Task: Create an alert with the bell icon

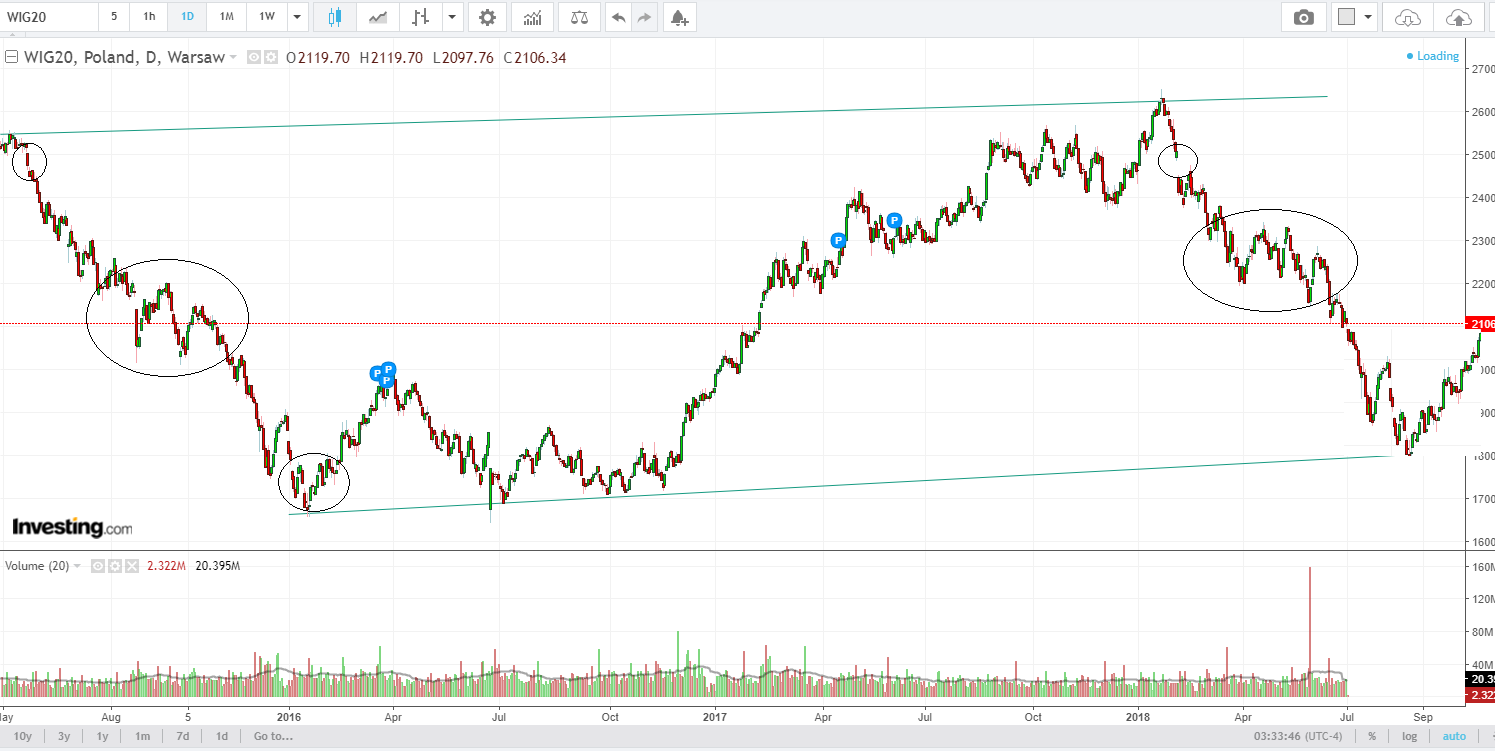Action: [679, 17]
